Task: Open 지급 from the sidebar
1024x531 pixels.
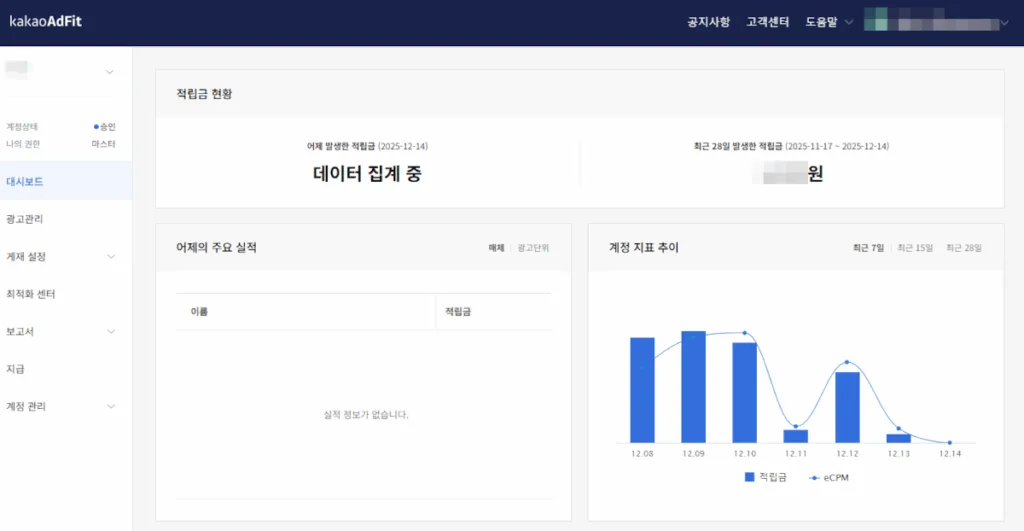Action: click(15, 369)
